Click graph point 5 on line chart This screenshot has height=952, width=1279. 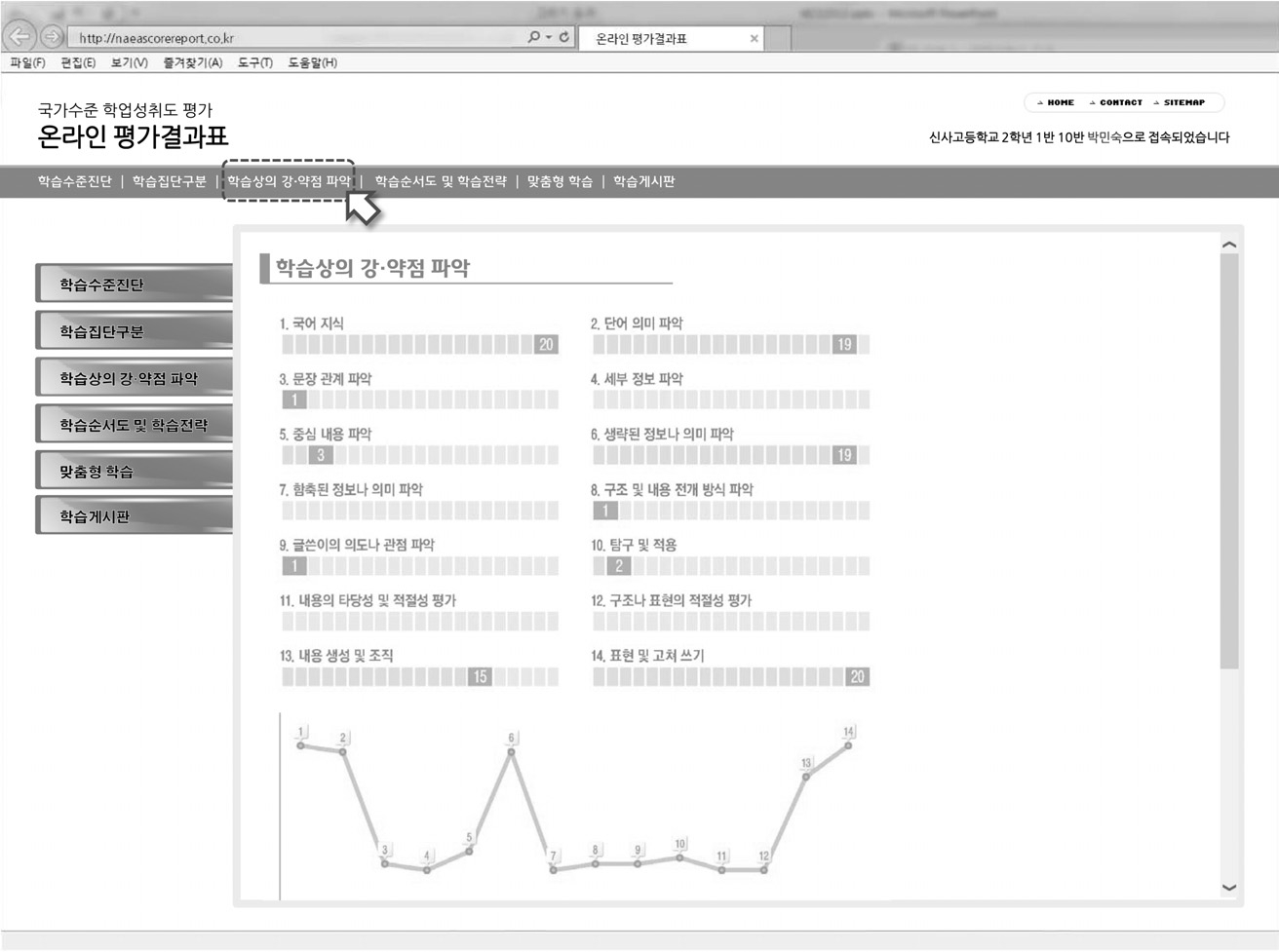pyautogui.click(x=469, y=851)
